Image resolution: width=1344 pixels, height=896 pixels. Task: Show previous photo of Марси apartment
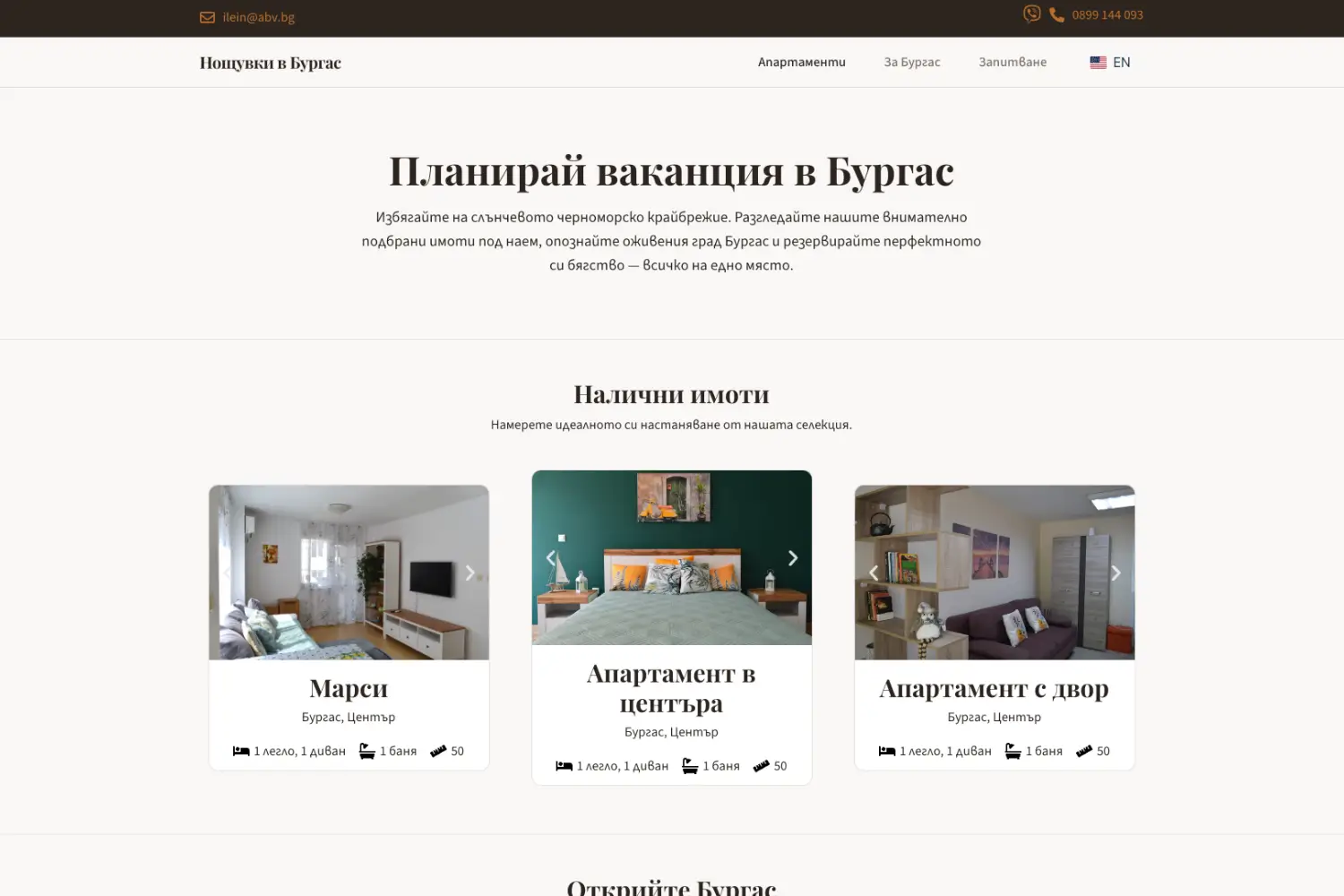coord(228,573)
